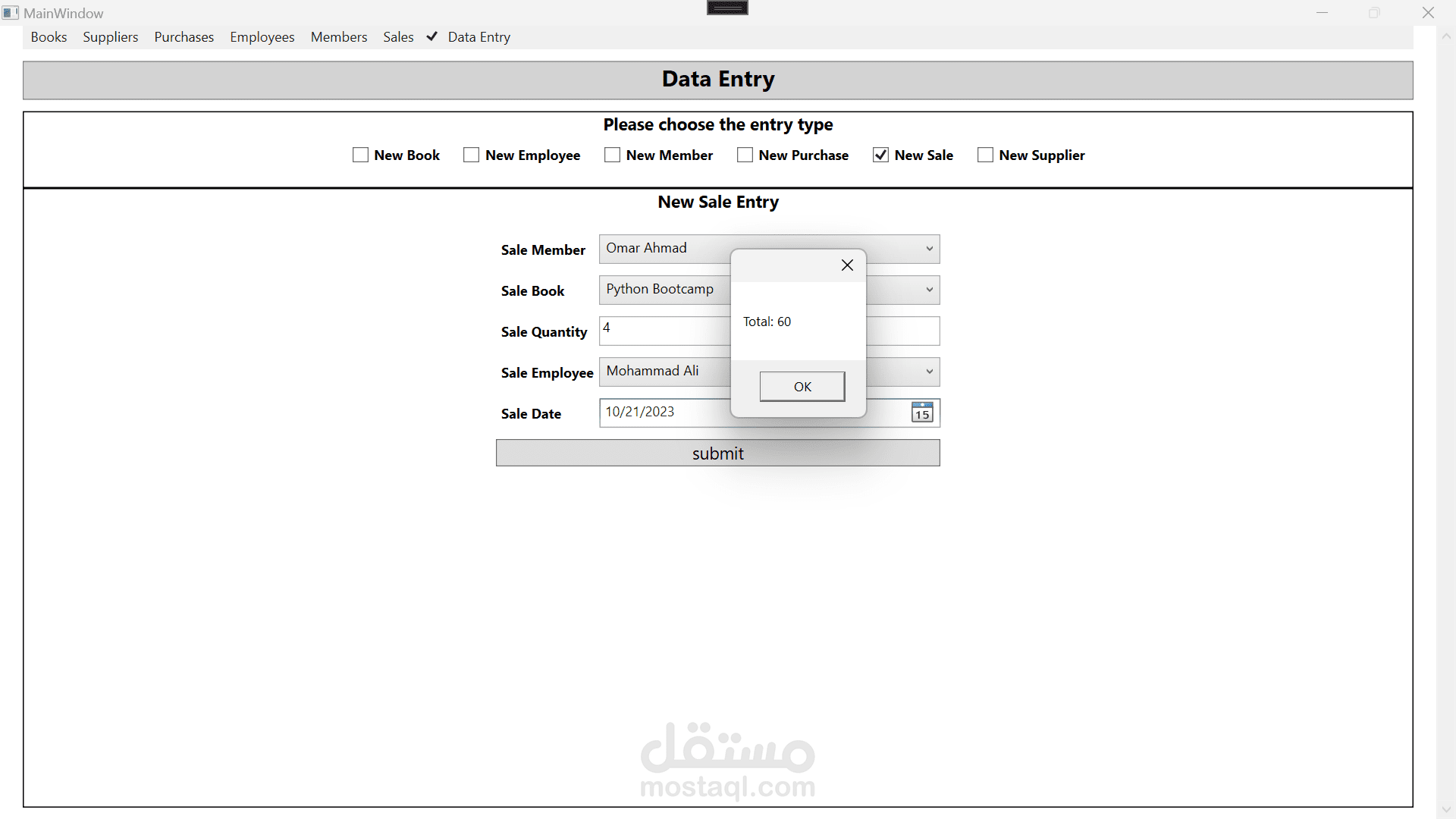Select the New Purchase entry type
The height and width of the screenshot is (819, 1456).
click(x=745, y=155)
